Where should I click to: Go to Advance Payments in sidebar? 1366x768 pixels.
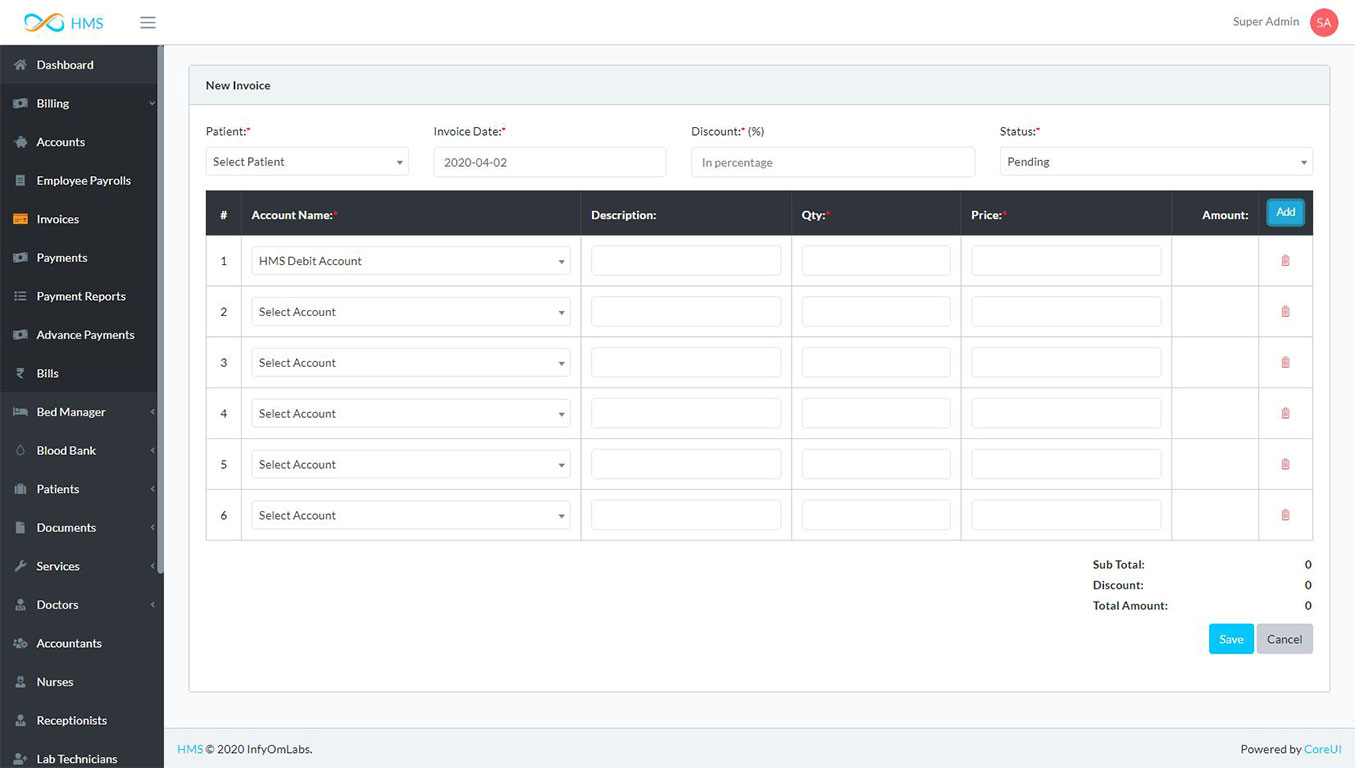click(85, 335)
